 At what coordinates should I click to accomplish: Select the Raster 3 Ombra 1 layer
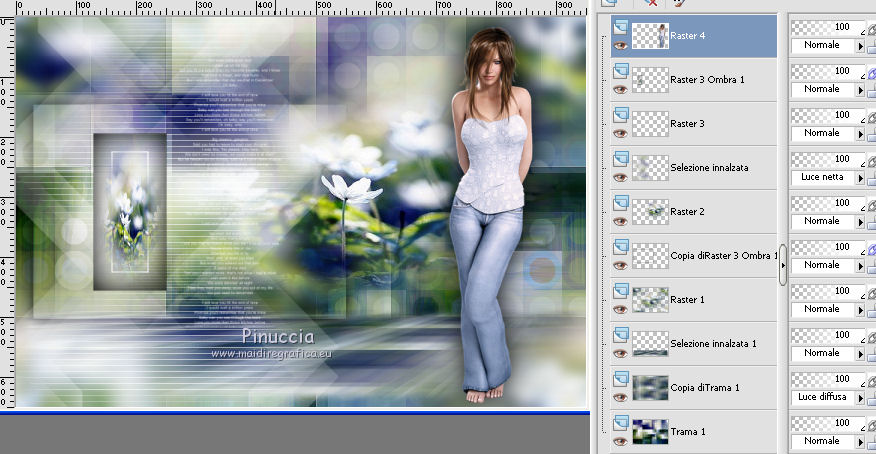pyautogui.click(x=710, y=79)
